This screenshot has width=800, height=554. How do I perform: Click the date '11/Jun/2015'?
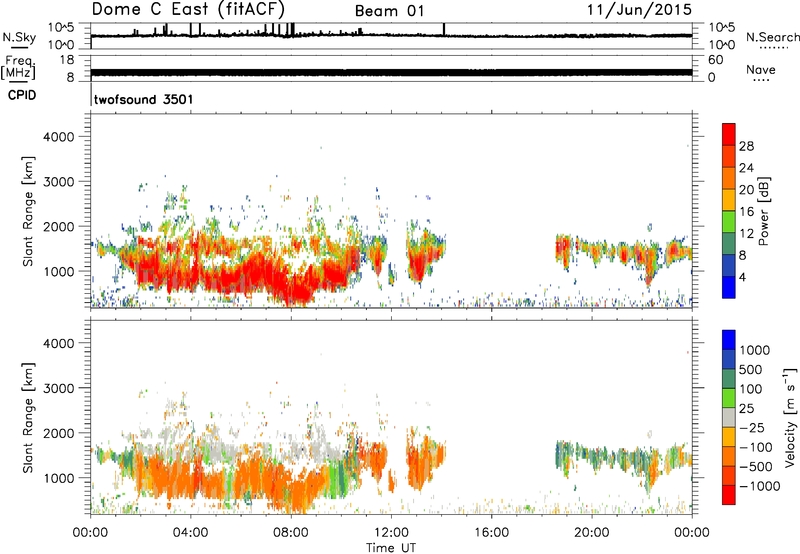click(x=639, y=9)
